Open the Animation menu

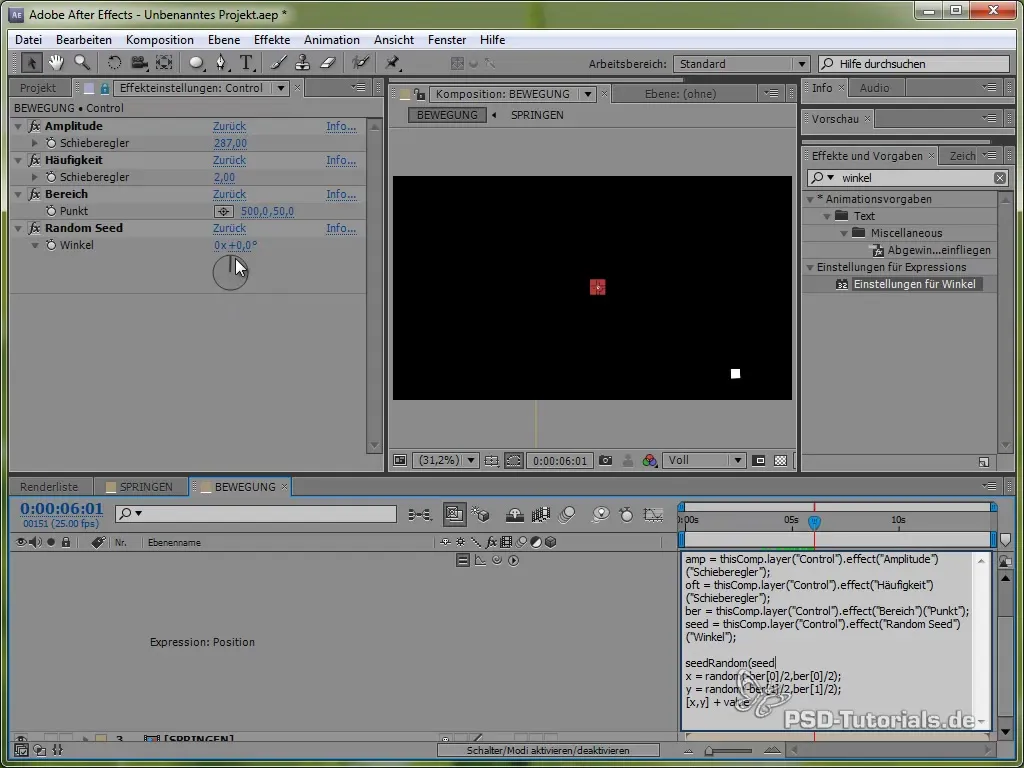[332, 40]
